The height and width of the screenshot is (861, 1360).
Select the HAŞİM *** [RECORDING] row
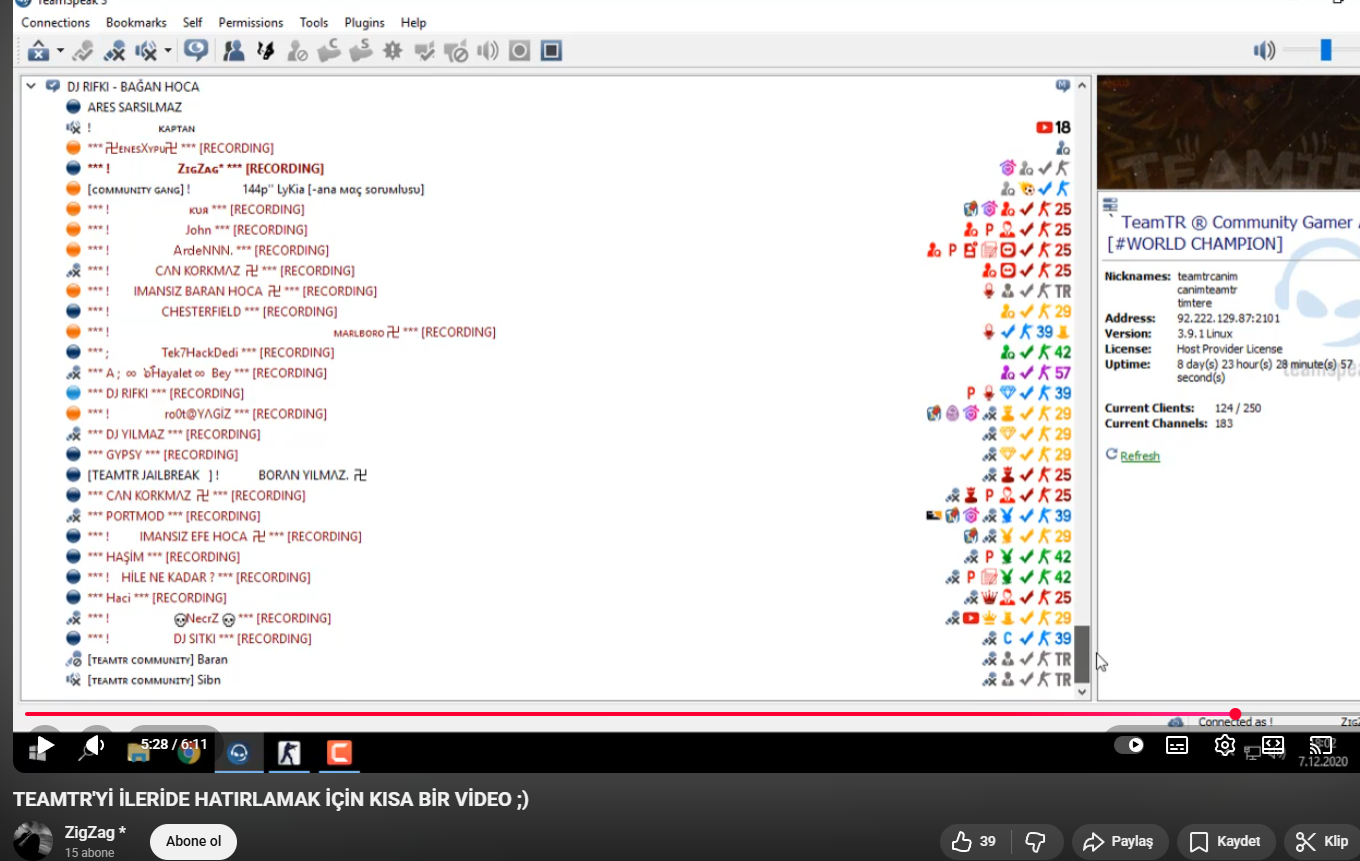click(164, 557)
